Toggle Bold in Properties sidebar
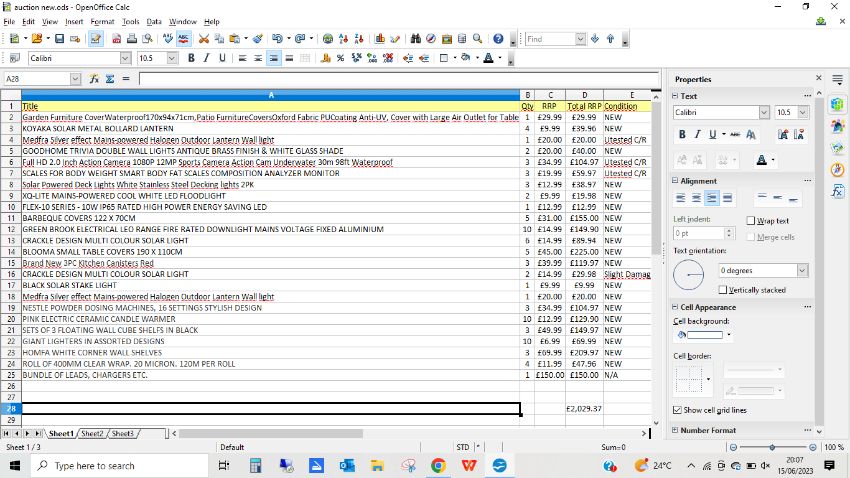Screen dimensions: 850x478 tap(682, 134)
